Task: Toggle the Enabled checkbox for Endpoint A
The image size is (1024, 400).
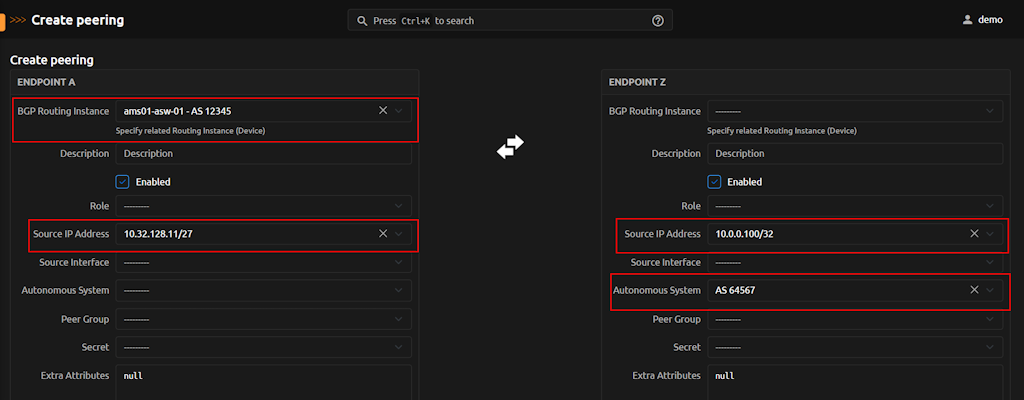Action: (x=123, y=182)
